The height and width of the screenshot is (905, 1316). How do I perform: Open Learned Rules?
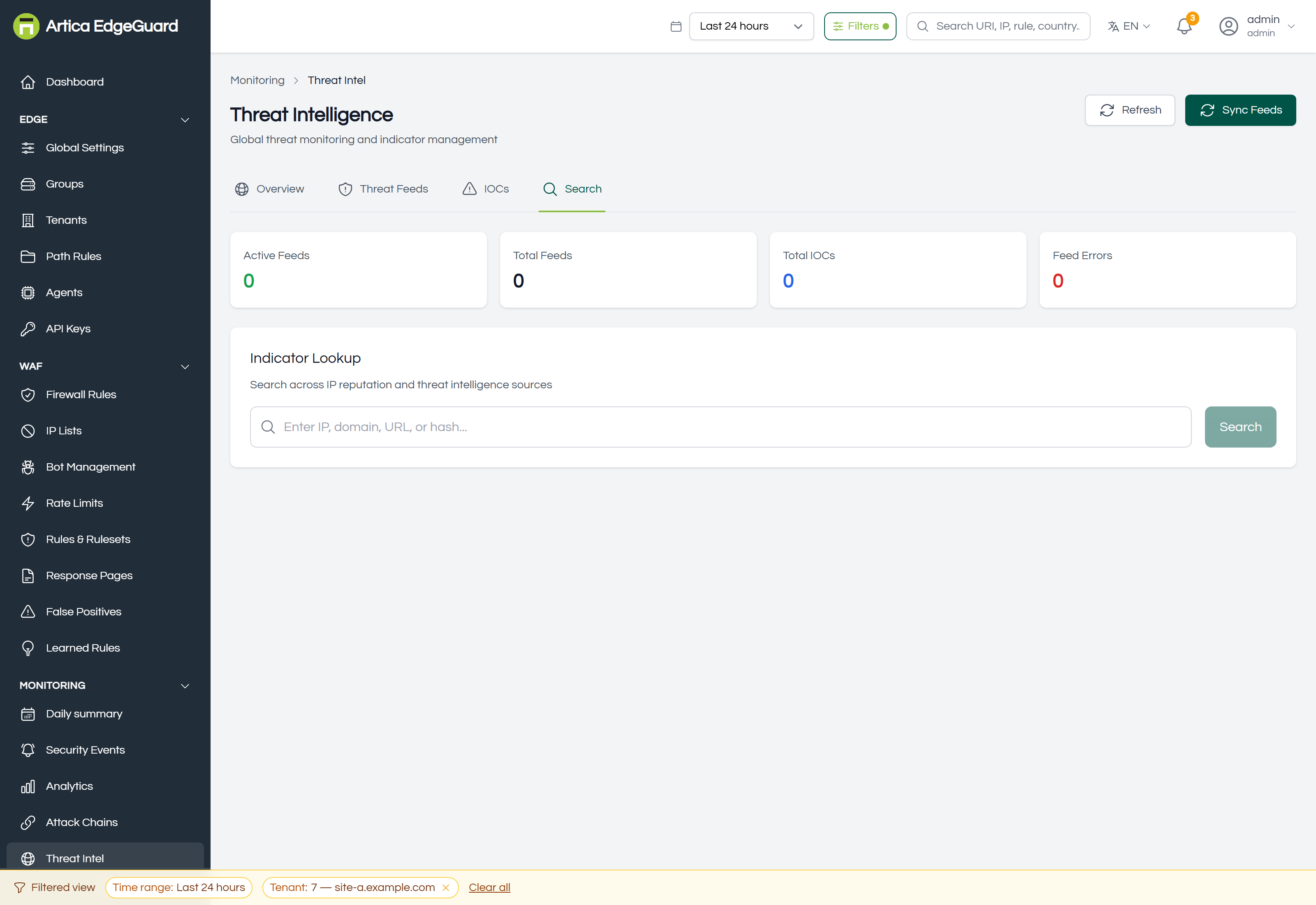pyautogui.click(x=105, y=648)
